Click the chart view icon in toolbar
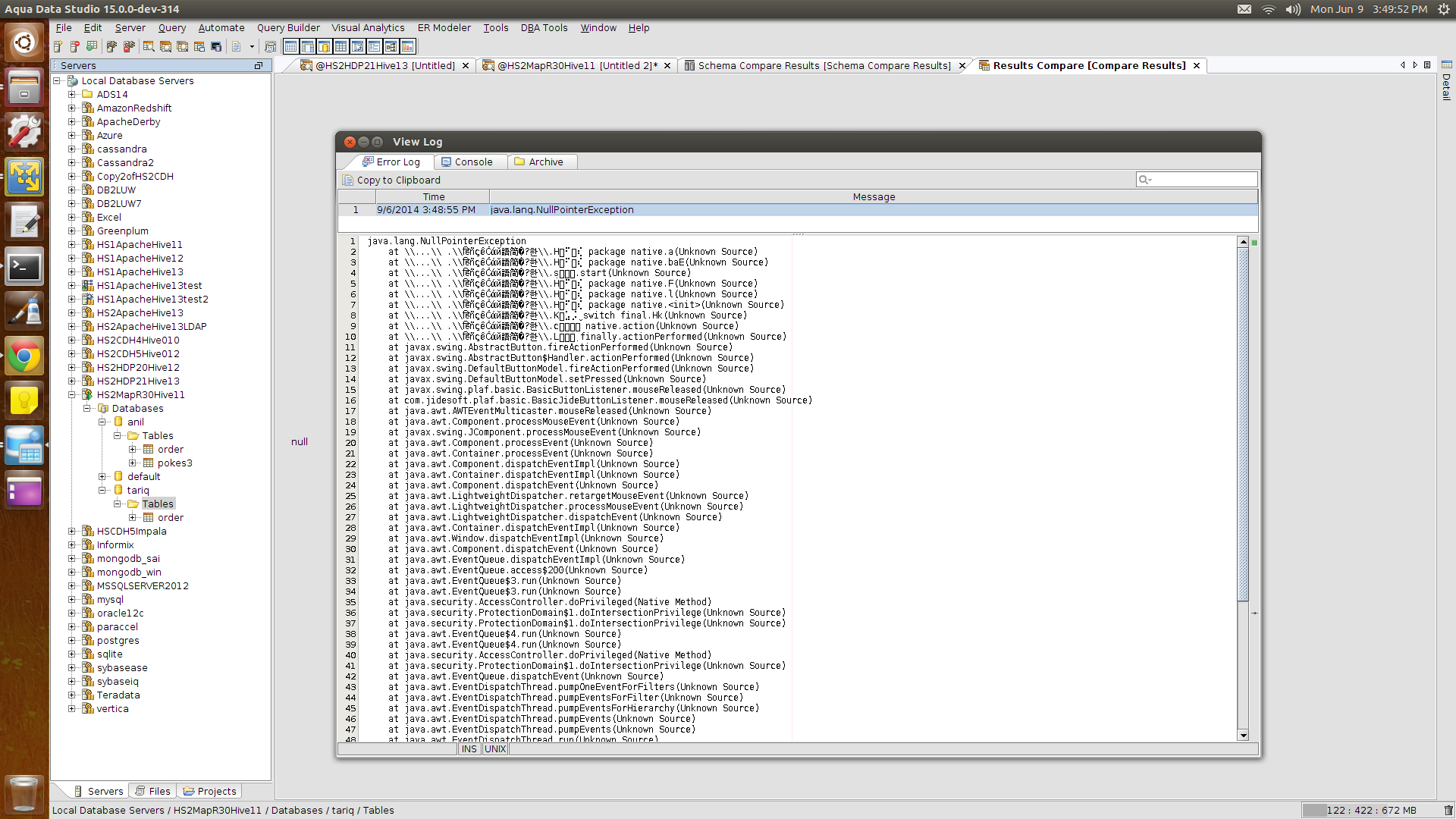The width and height of the screenshot is (1456, 819). (x=408, y=46)
